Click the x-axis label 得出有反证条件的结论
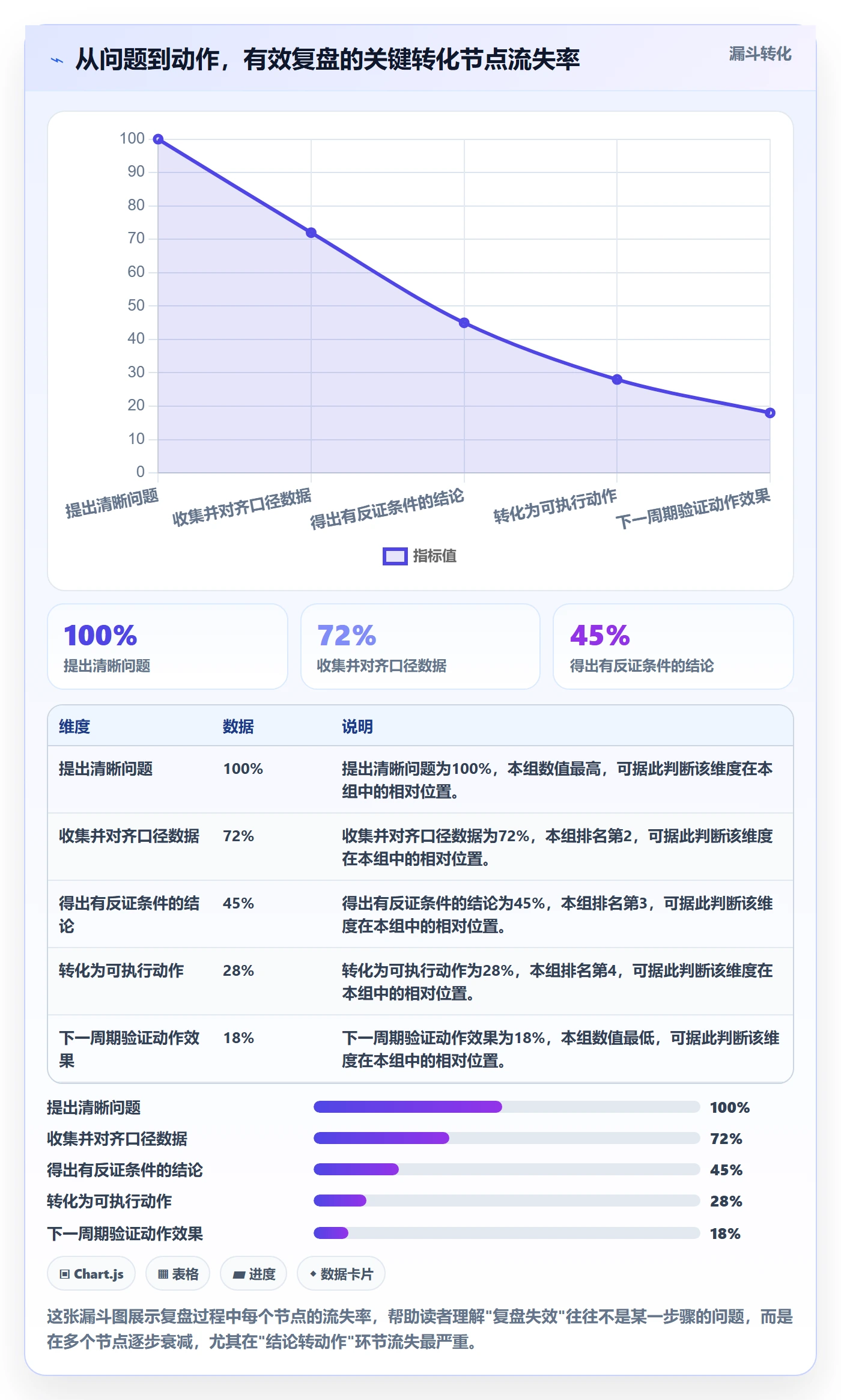 [x=387, y=509]
